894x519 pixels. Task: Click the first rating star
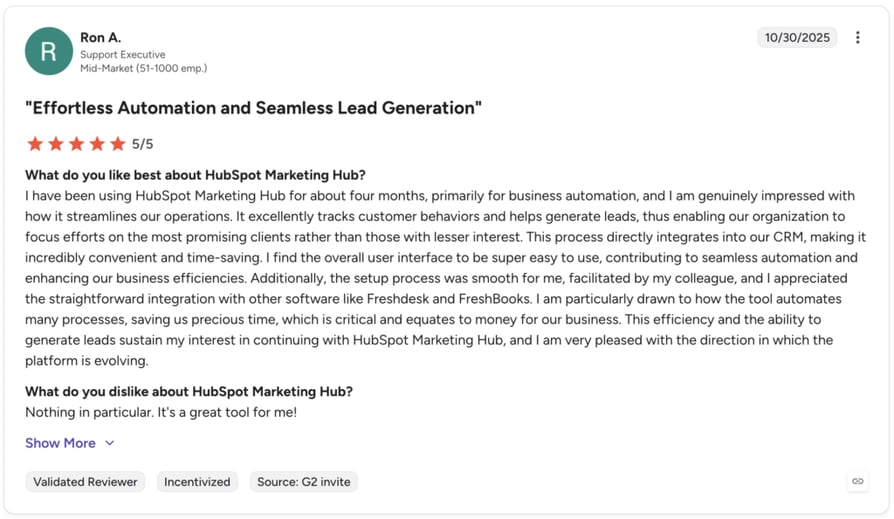click(x=35, y=144)
